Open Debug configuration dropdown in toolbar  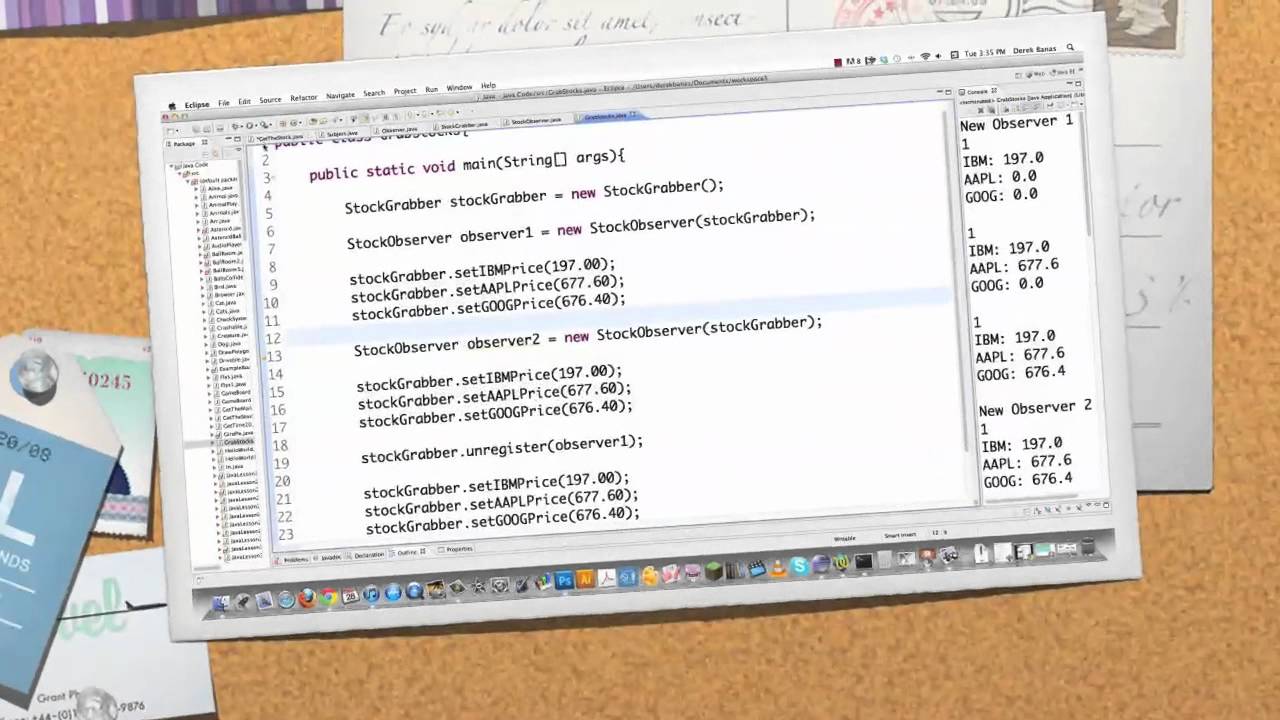pos(241,126)
